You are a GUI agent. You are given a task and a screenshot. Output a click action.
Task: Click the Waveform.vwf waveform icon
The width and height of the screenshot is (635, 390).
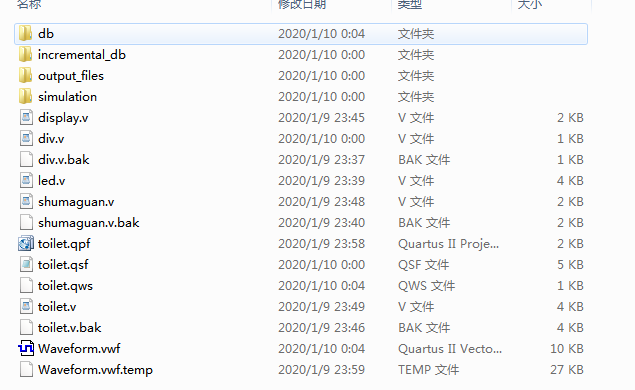coord(26,349)
